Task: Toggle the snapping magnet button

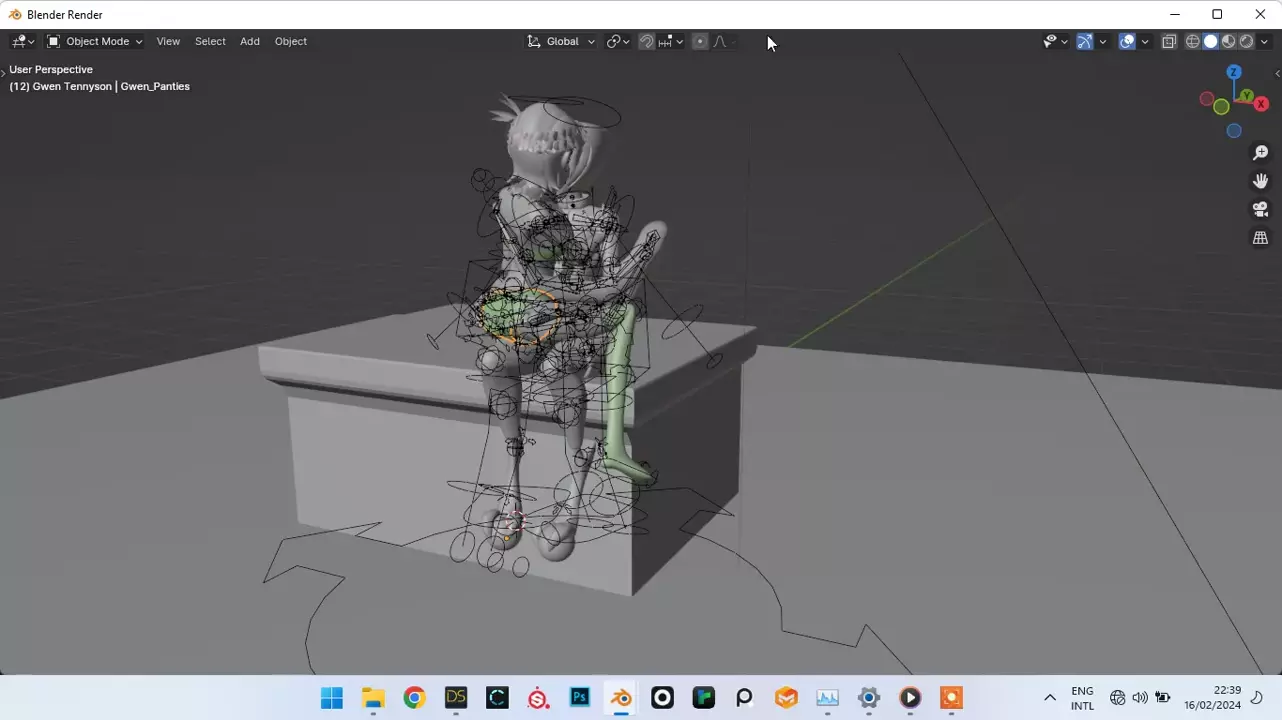Action: point(646,42)
